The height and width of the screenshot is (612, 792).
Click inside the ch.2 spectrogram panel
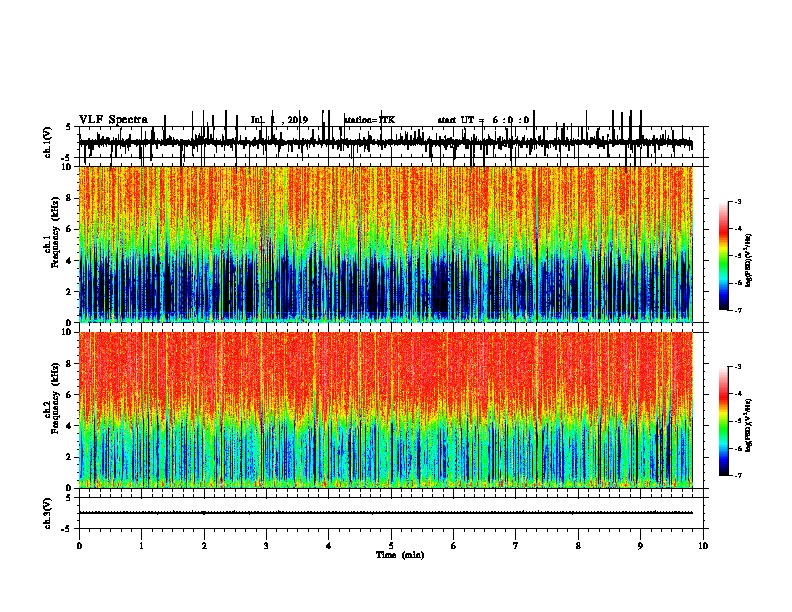point(385,410)
